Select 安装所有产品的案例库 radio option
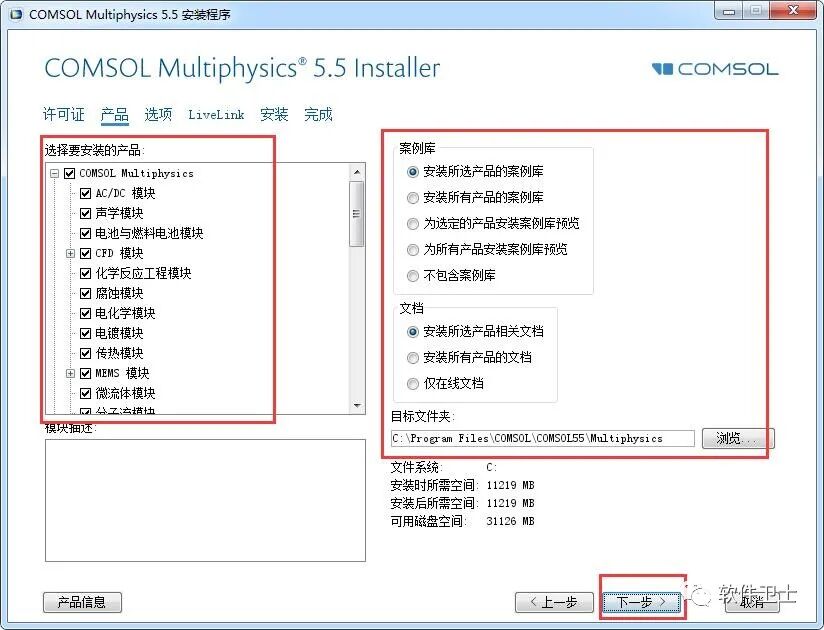Viewport: 824px width, 630px height. tap(413, 198)
